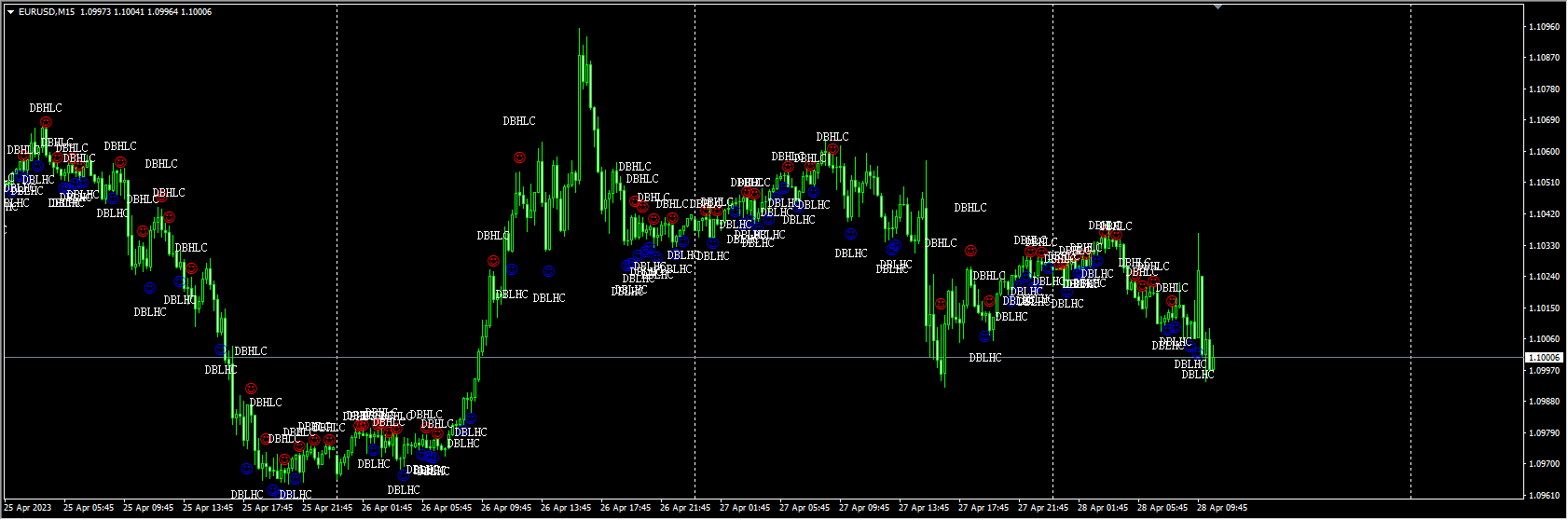Click the 25 Apr 2023 date label
Viewport: 1568px width, 520px height.
coord(28,508)
